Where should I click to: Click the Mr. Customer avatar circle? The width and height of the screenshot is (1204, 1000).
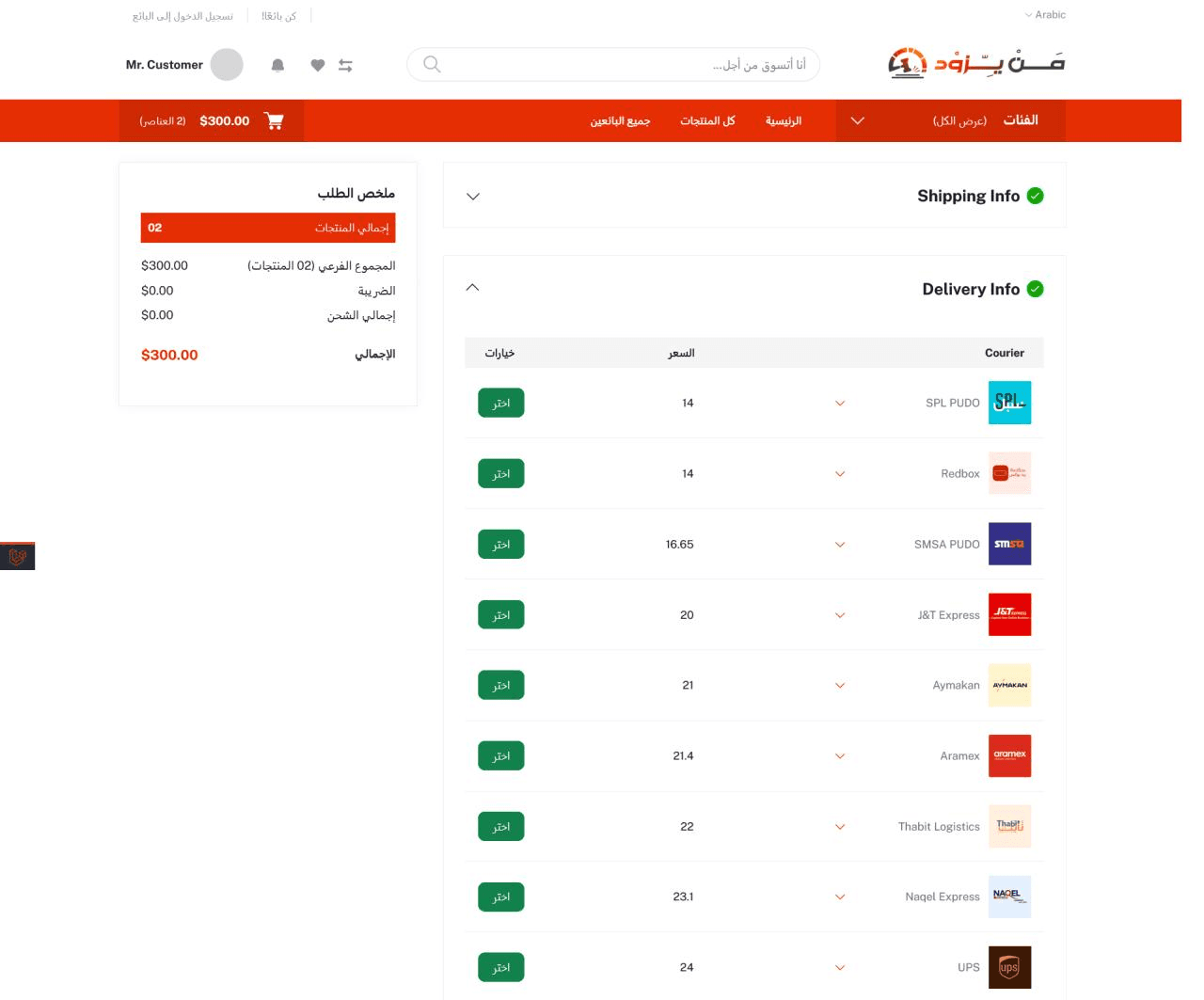click(x=227, y=65)
